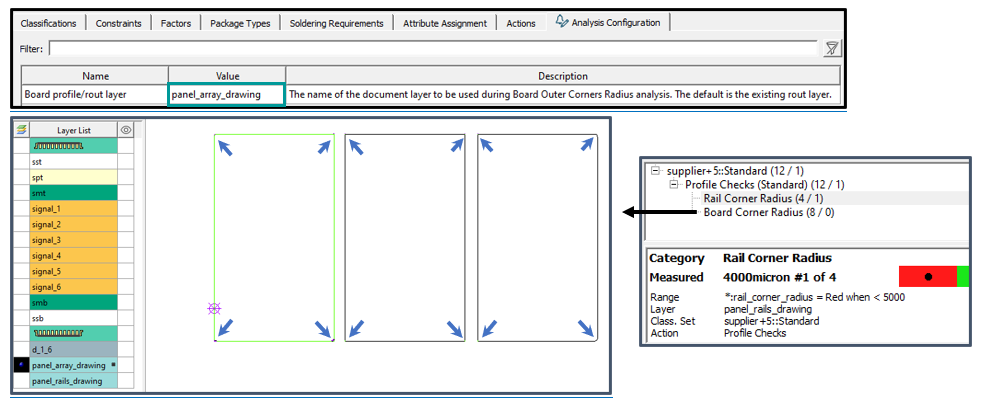Image resolution: width=981 pixels, height=403 pixels.
Task: Select the 'Board profile/rout layer' name cell
Action: point(95,94)
